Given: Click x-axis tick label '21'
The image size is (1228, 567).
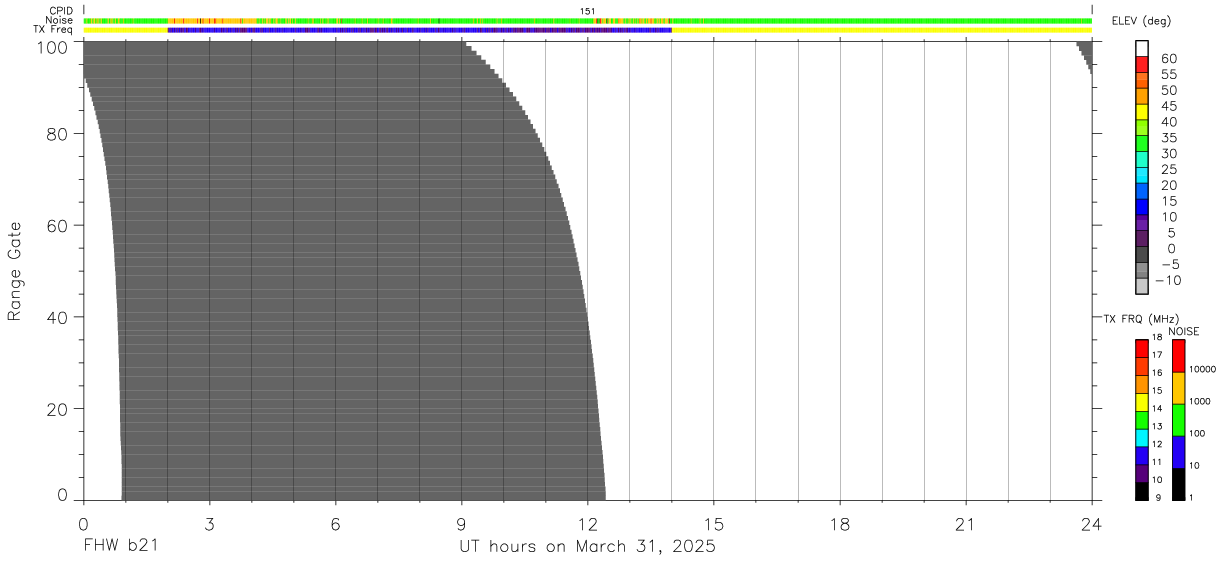Looking at the screenshot, I should coord(966,525).
